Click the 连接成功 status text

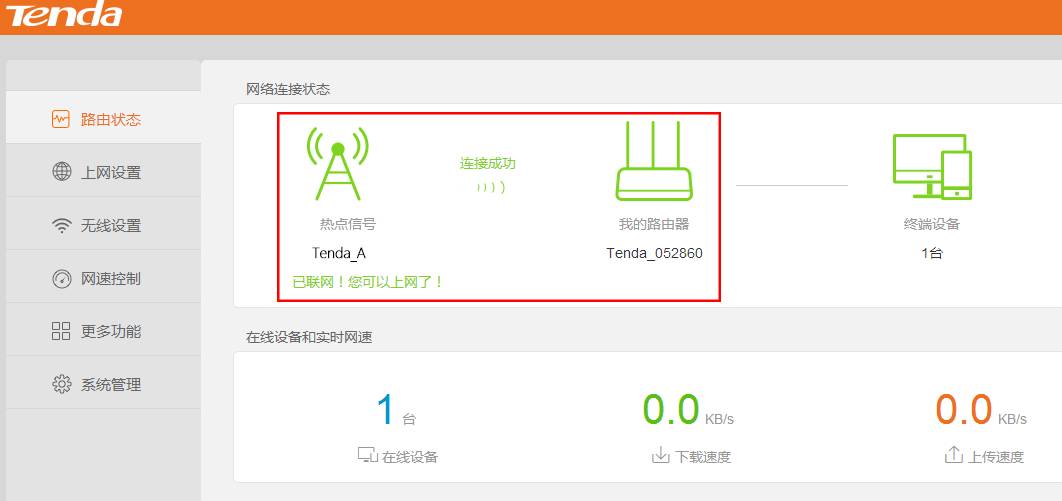(x=488, y=163)
